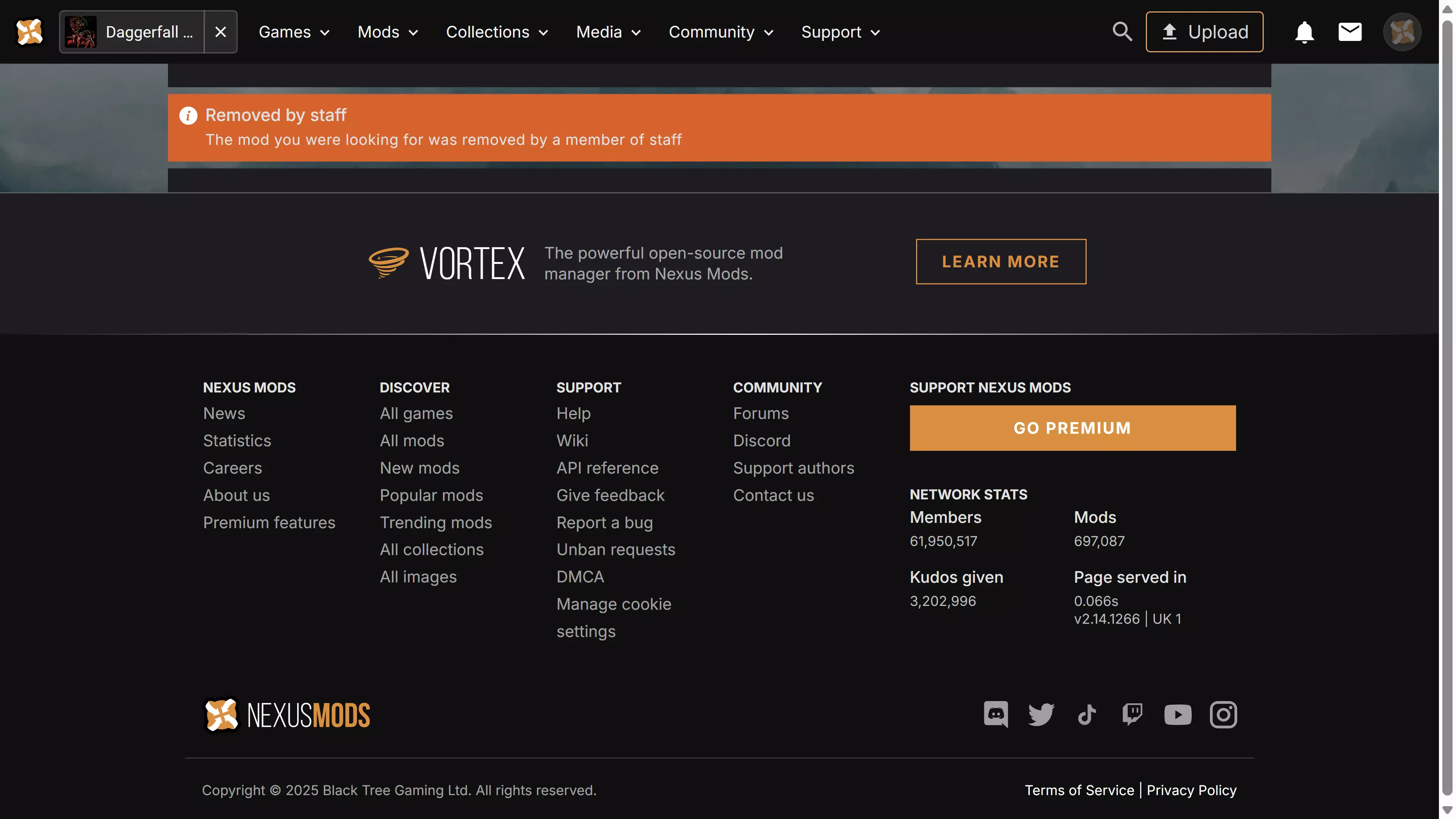This screenshot has width=1456, height=819.
Task: Open the Forums footer link
Action: pyautogui.click(x=760, y=413)
